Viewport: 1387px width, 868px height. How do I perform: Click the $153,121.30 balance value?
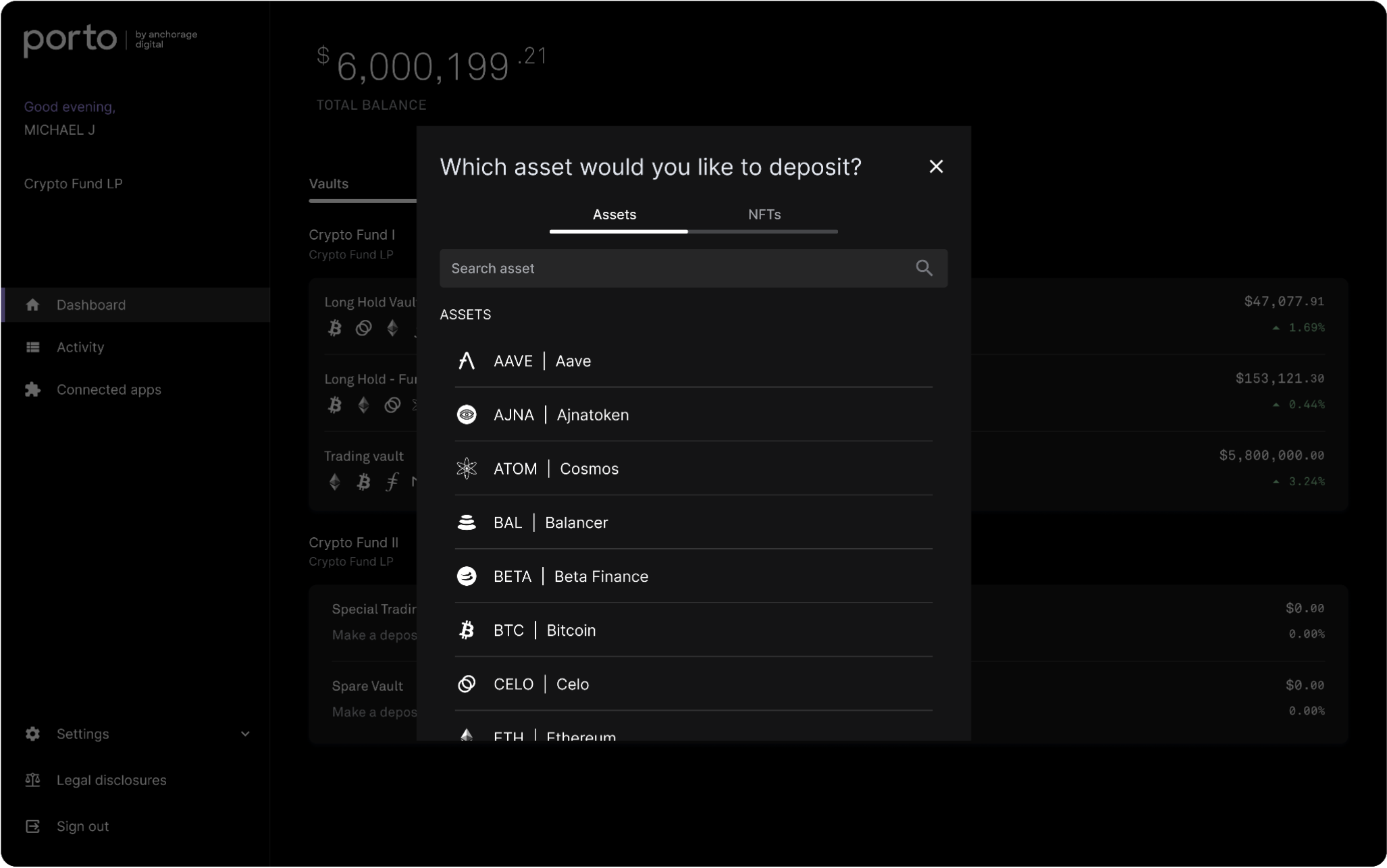tap(1280, 379)
